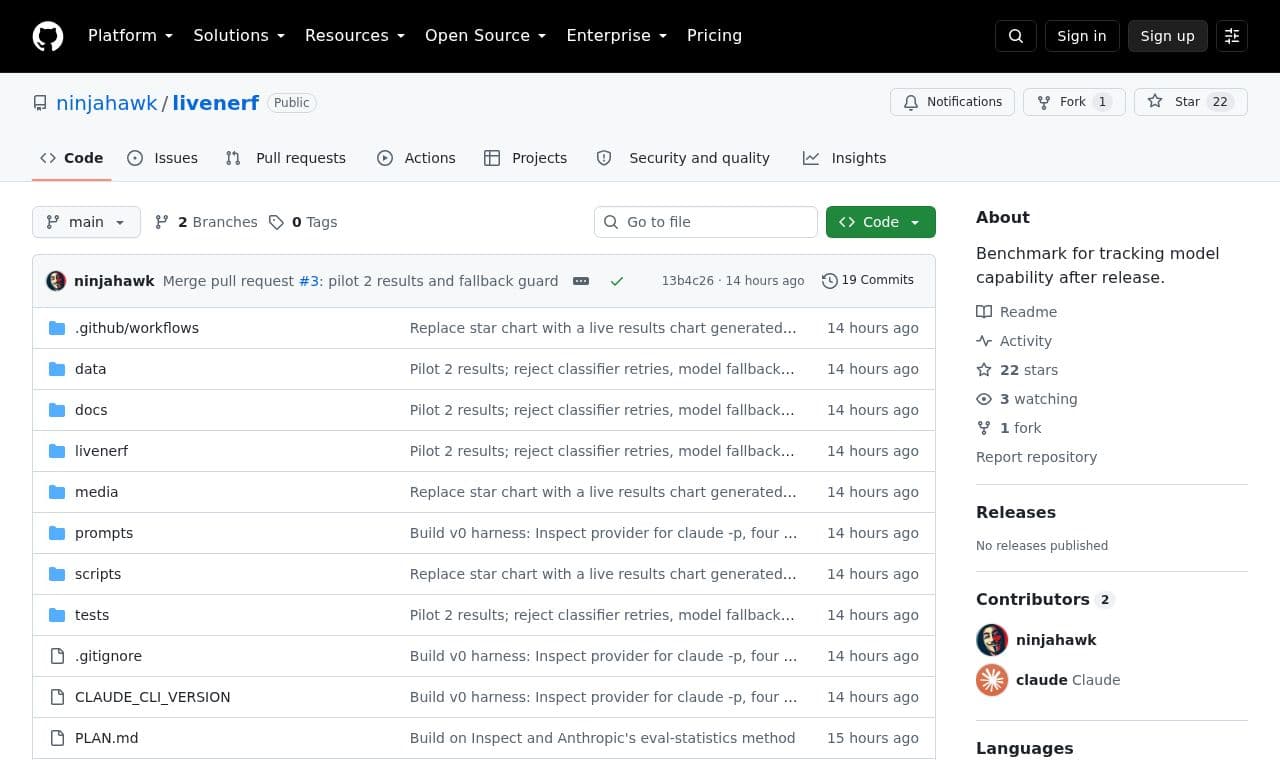Viewport: 1280px width, 760px height.
Task: Click the Star icon button
Action: 1190,102
